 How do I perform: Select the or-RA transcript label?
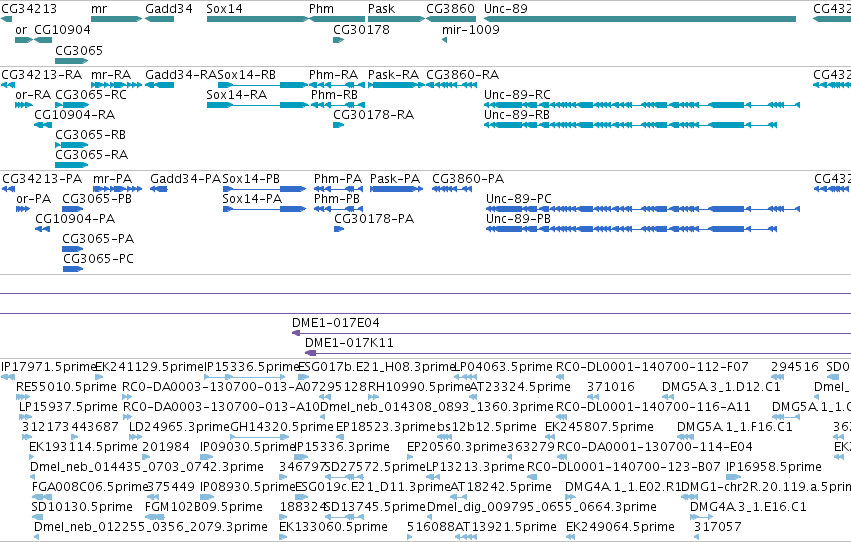point(33,94)
